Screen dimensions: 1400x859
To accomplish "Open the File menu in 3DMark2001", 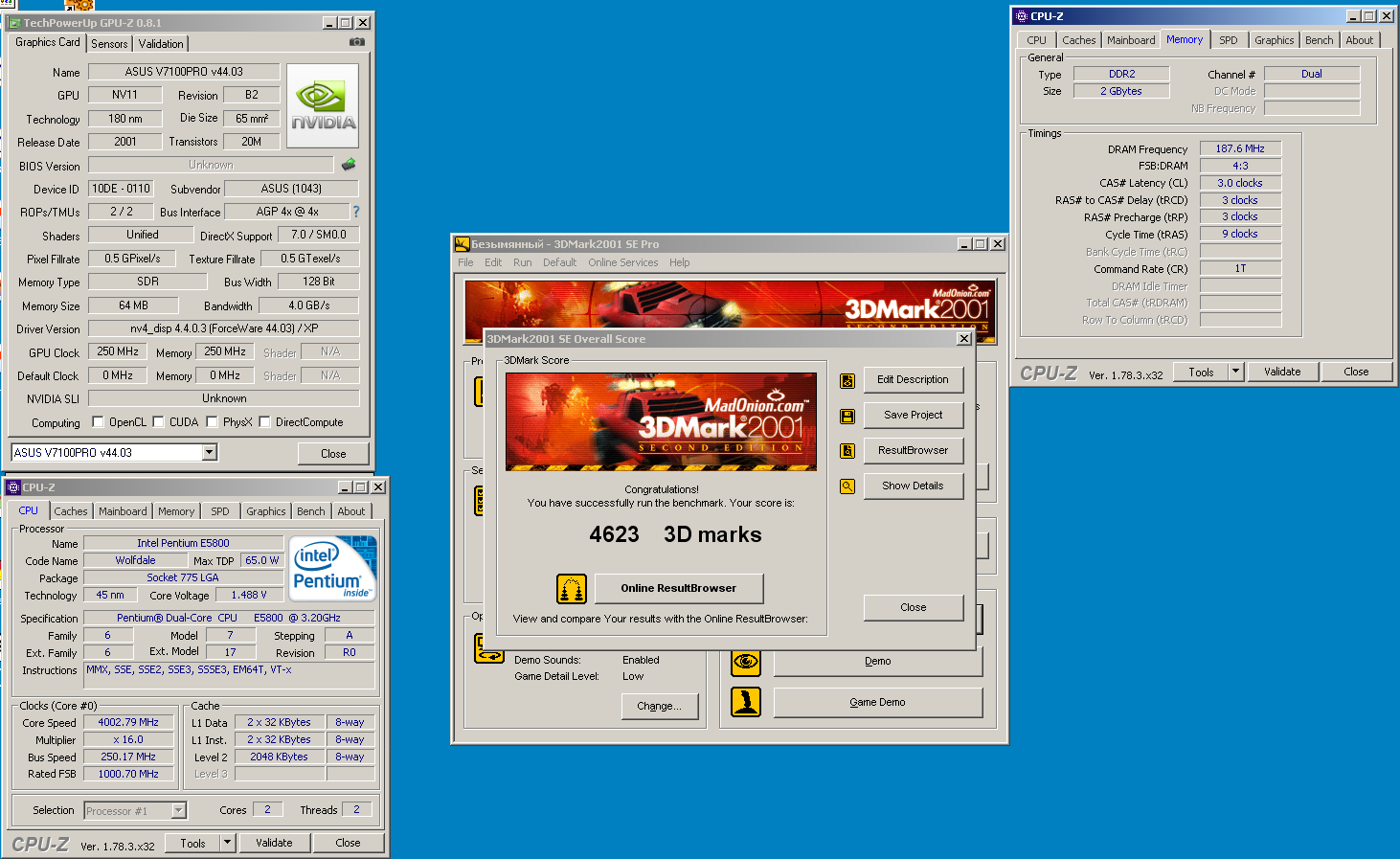I will click(x=465, y=262).
